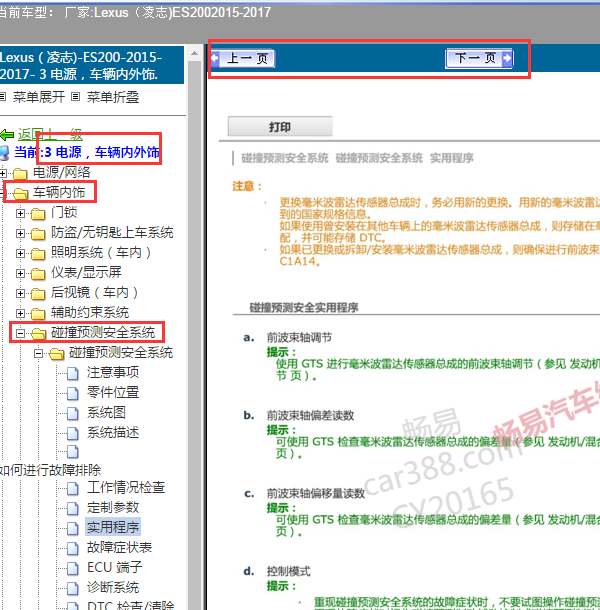Image resolution: width=600 pixels, height=610 pixels.
Task: Click the icon beside 菜单折叠
Action: coord(75,96)
